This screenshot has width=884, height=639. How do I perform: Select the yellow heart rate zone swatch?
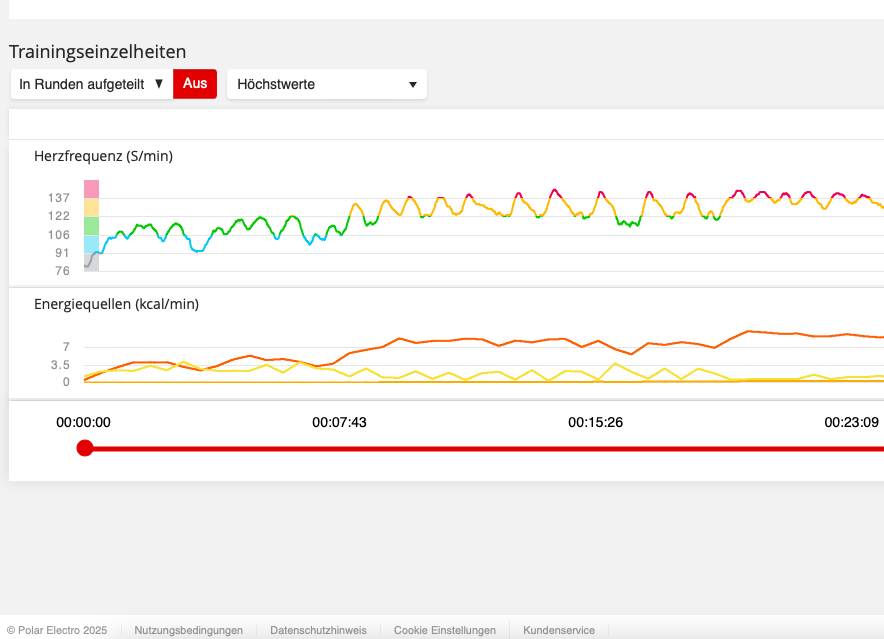pyautogui.click(x=91, y=207)
